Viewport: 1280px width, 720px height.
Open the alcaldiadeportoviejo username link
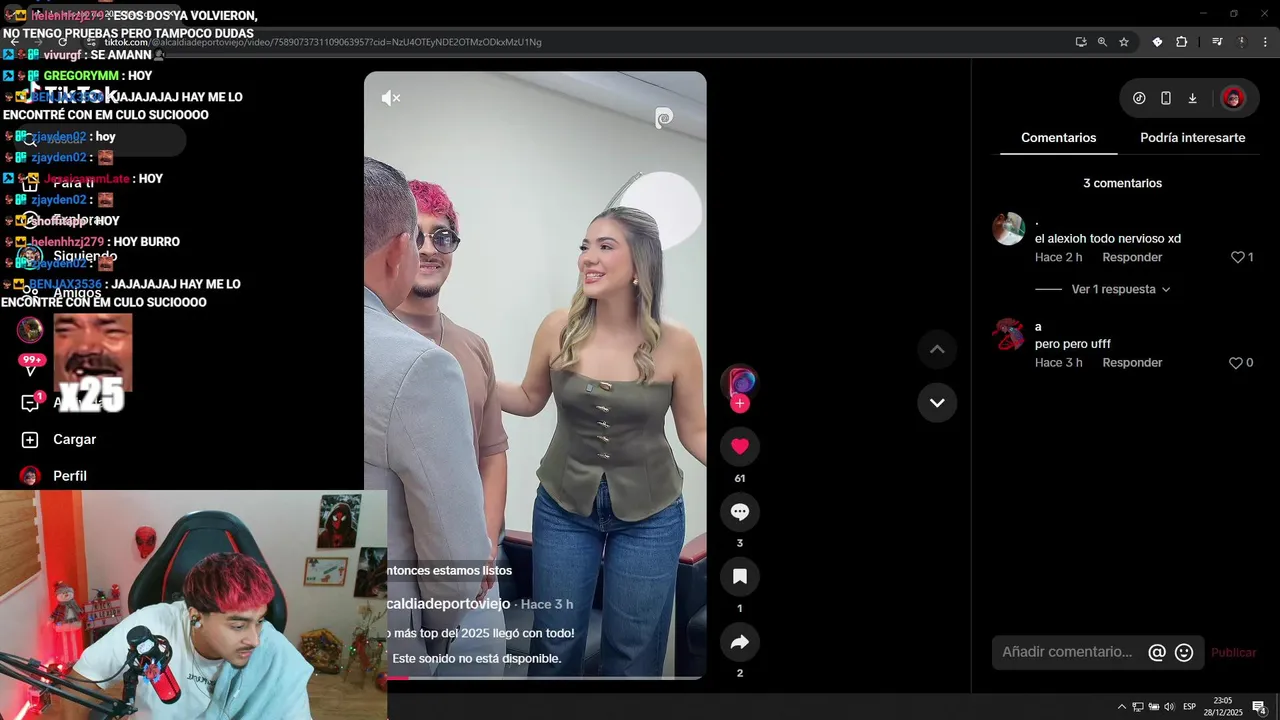click(x=449, y=604)
